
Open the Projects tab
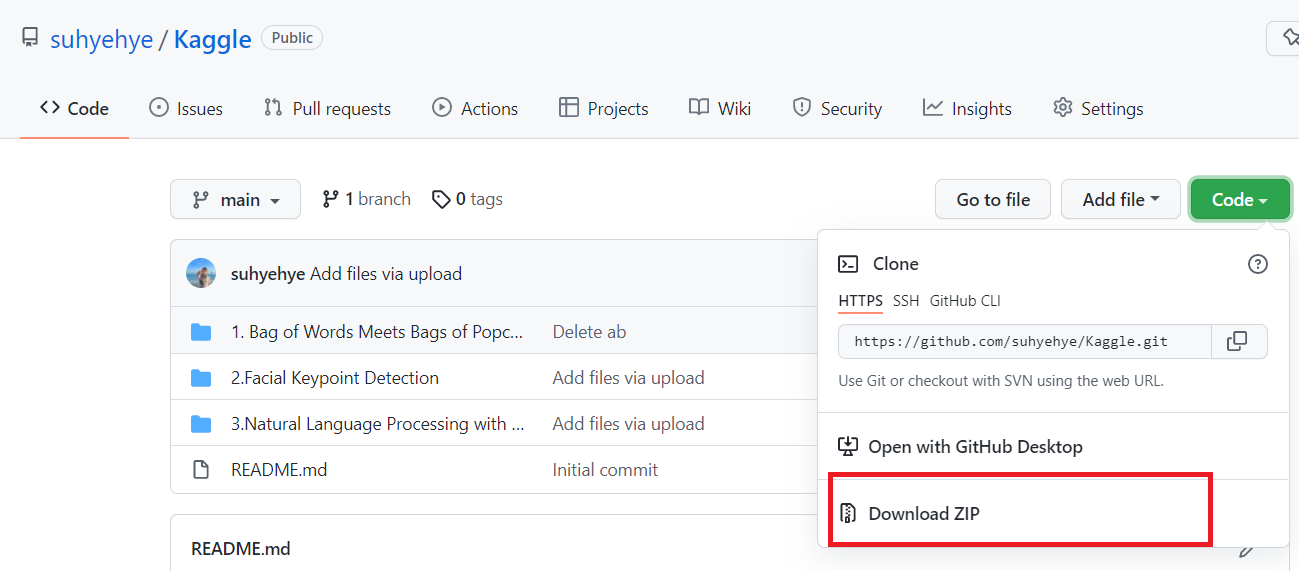[604, 108]
